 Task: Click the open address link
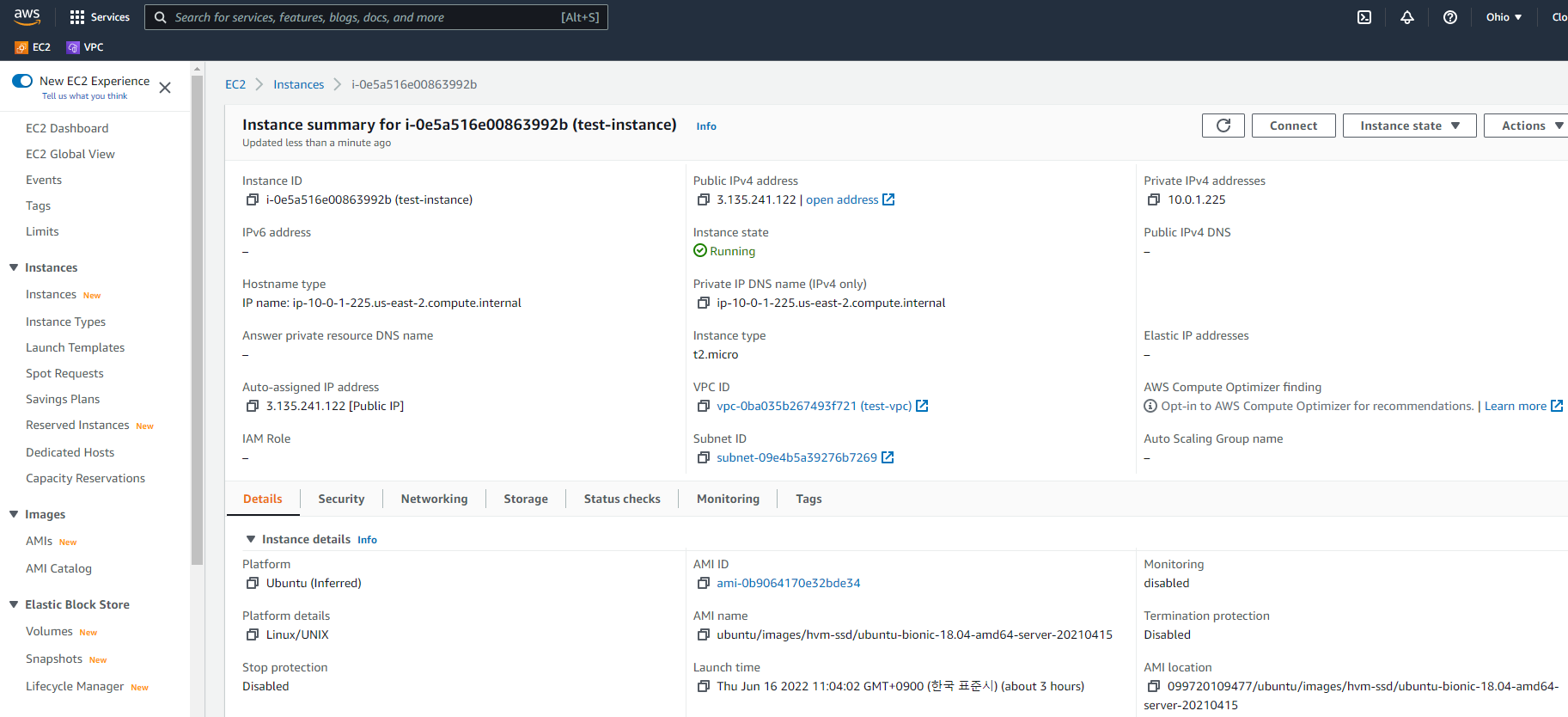(x=842, y=199)
